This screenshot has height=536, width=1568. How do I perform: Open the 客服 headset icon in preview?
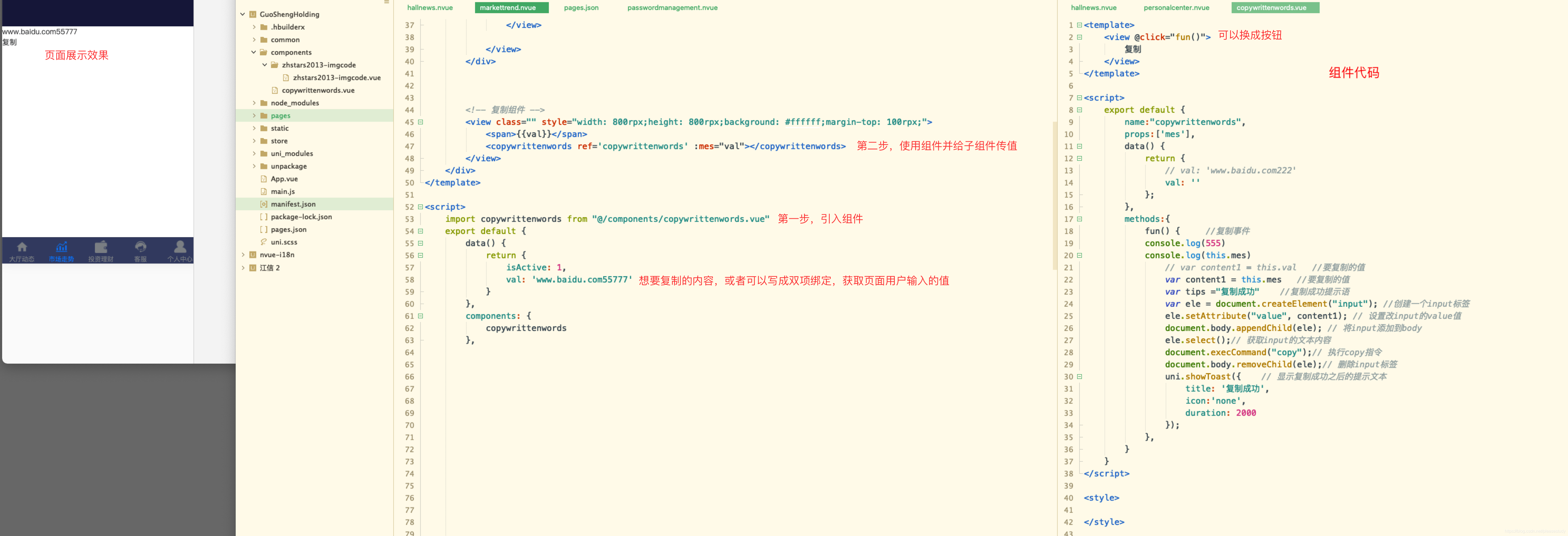click(x=141, y=247)
